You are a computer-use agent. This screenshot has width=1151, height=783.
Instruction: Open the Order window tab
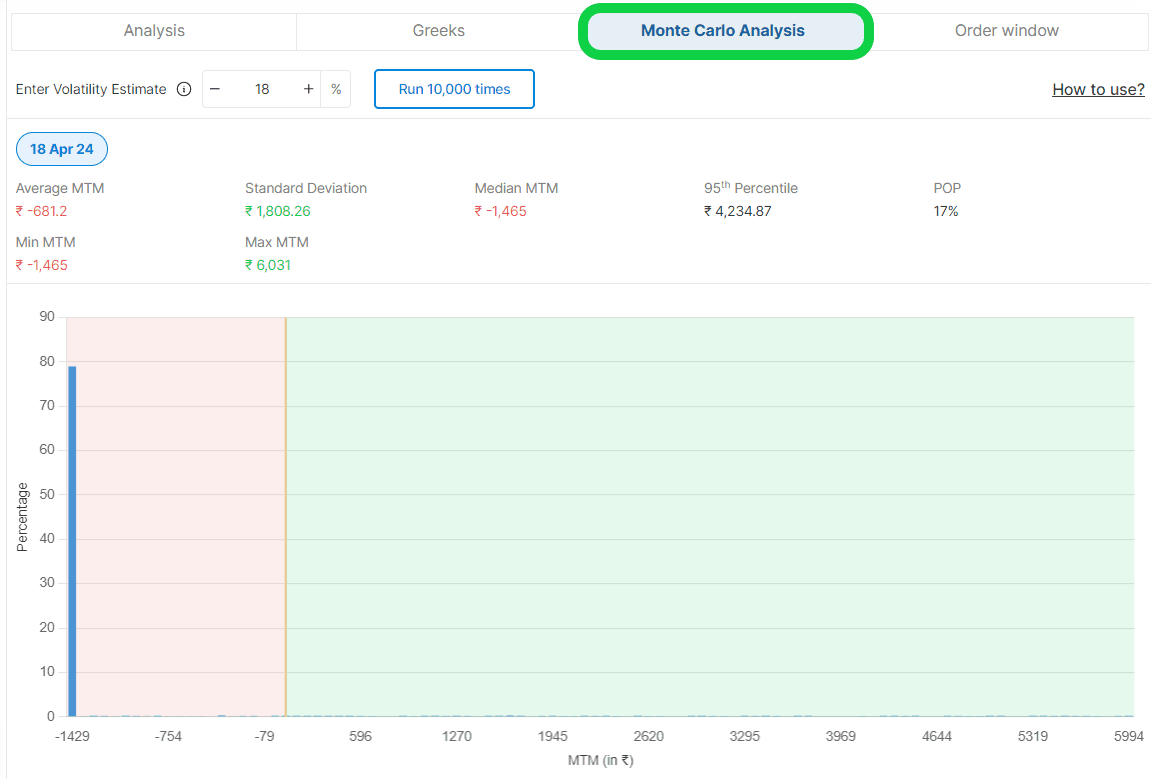tap(1006, 31)
